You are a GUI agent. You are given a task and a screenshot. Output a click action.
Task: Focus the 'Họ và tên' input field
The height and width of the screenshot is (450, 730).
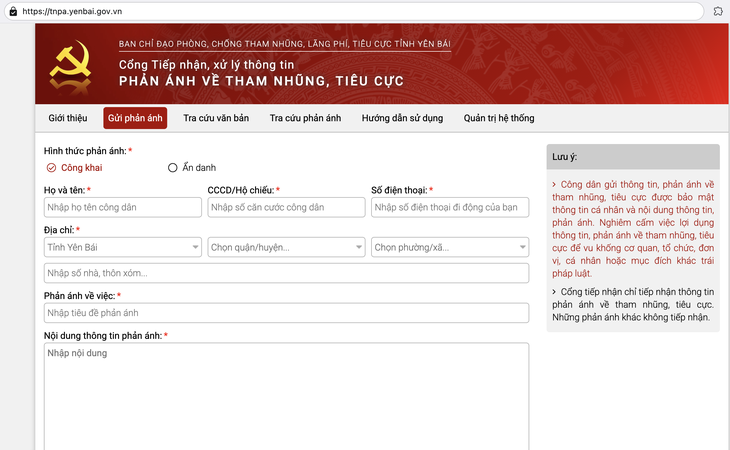(x=122, y=208)
